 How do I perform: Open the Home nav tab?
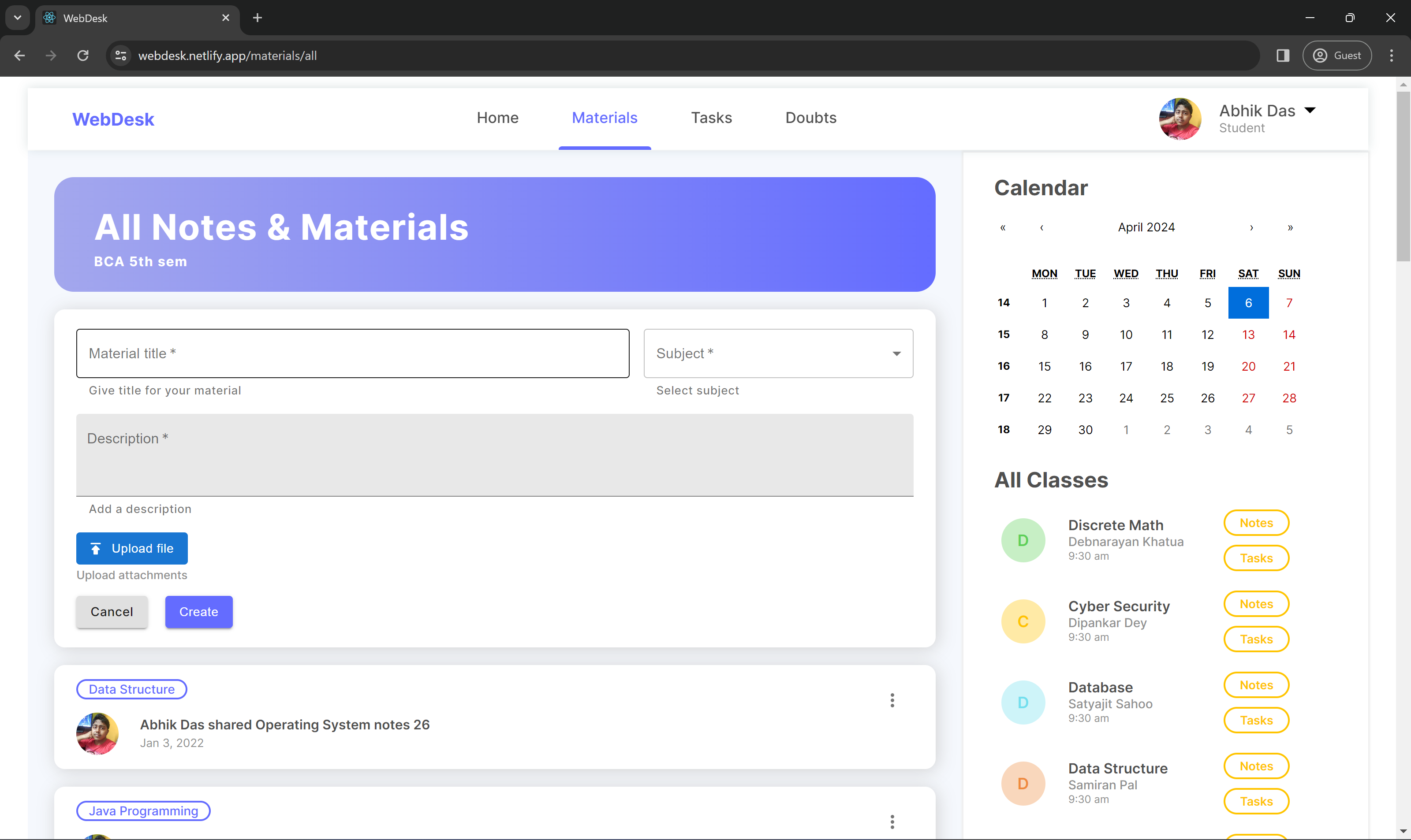pos(498,118)
